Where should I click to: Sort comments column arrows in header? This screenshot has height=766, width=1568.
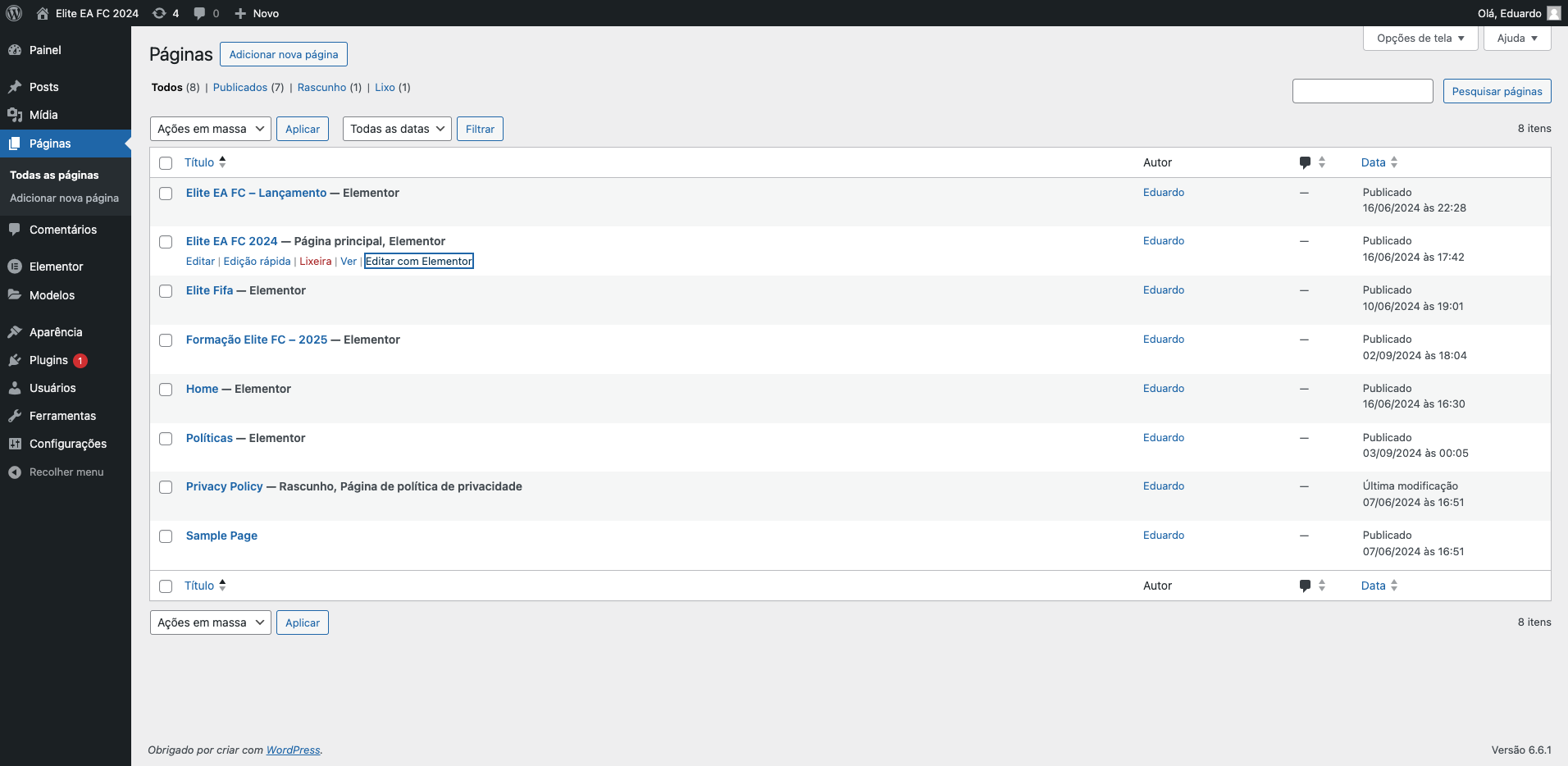tap(1322, 162)
